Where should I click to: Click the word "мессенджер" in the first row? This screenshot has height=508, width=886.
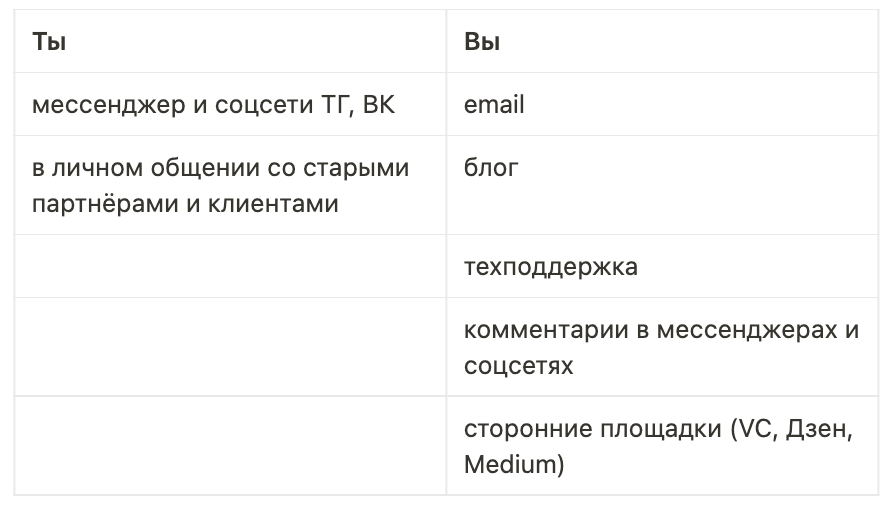click(106, 105)
